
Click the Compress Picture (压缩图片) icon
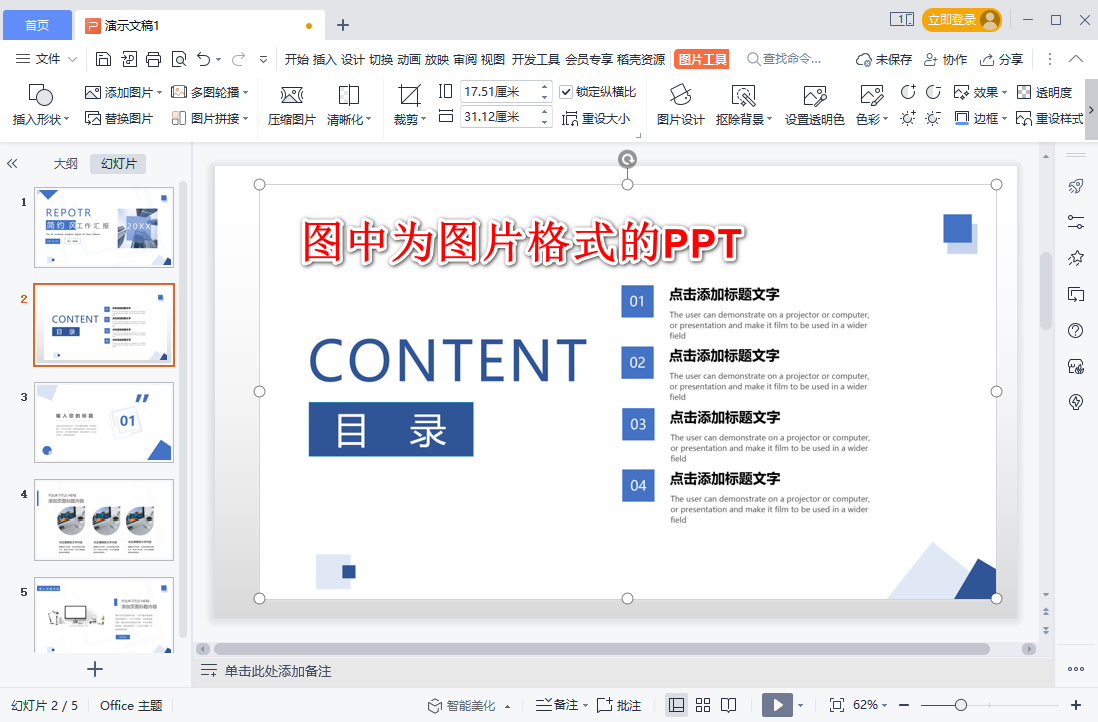coord(291,95)
